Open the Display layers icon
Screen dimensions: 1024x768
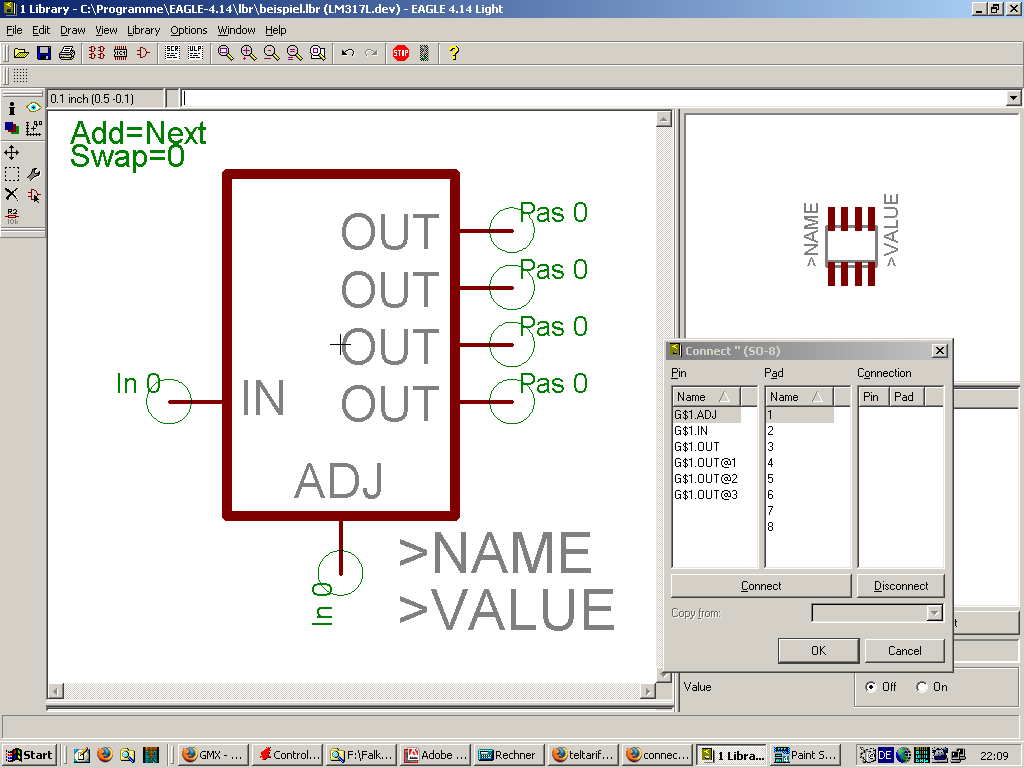12,128
